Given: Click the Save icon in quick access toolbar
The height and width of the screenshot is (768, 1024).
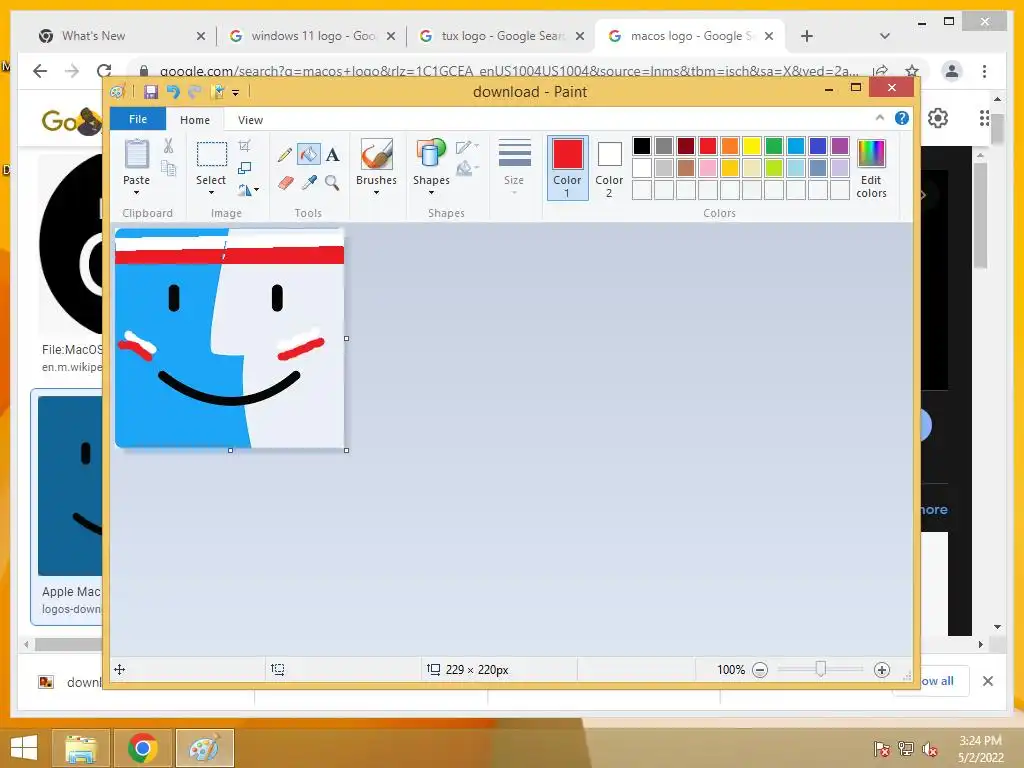Looking at the screenshot, I should (x=150, y=92).
